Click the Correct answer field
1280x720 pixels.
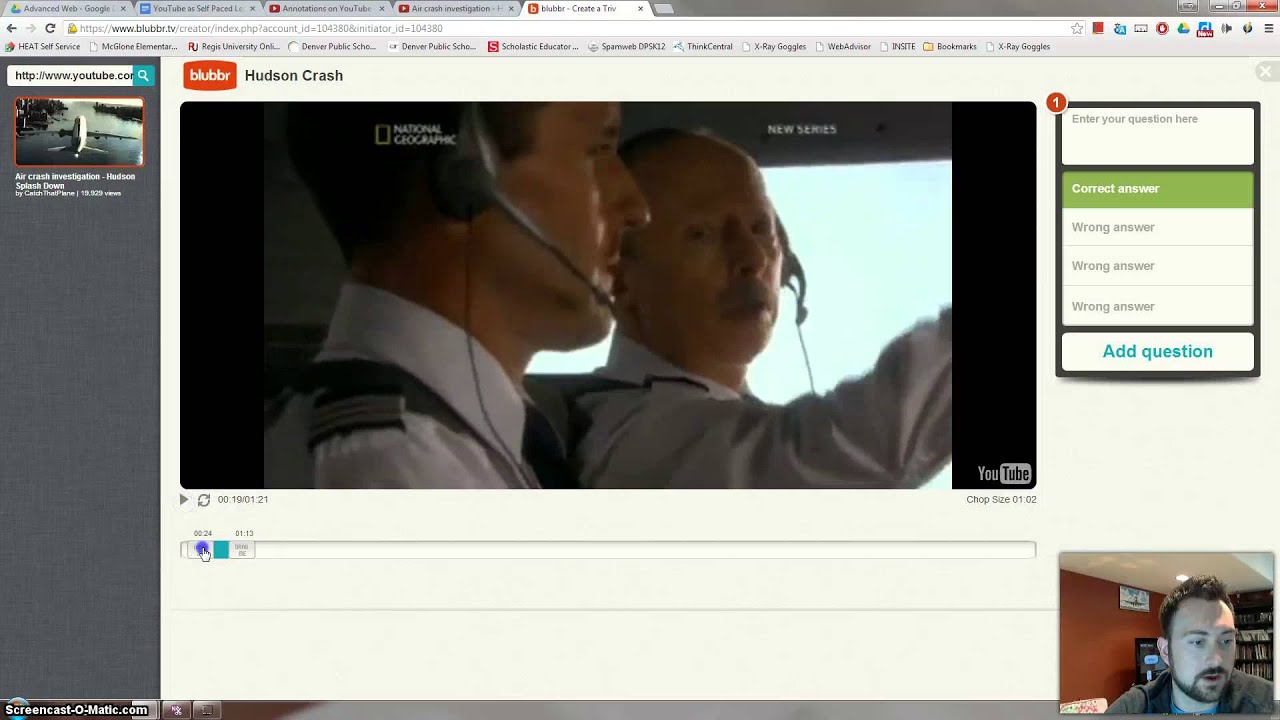tap(1157, 189)
